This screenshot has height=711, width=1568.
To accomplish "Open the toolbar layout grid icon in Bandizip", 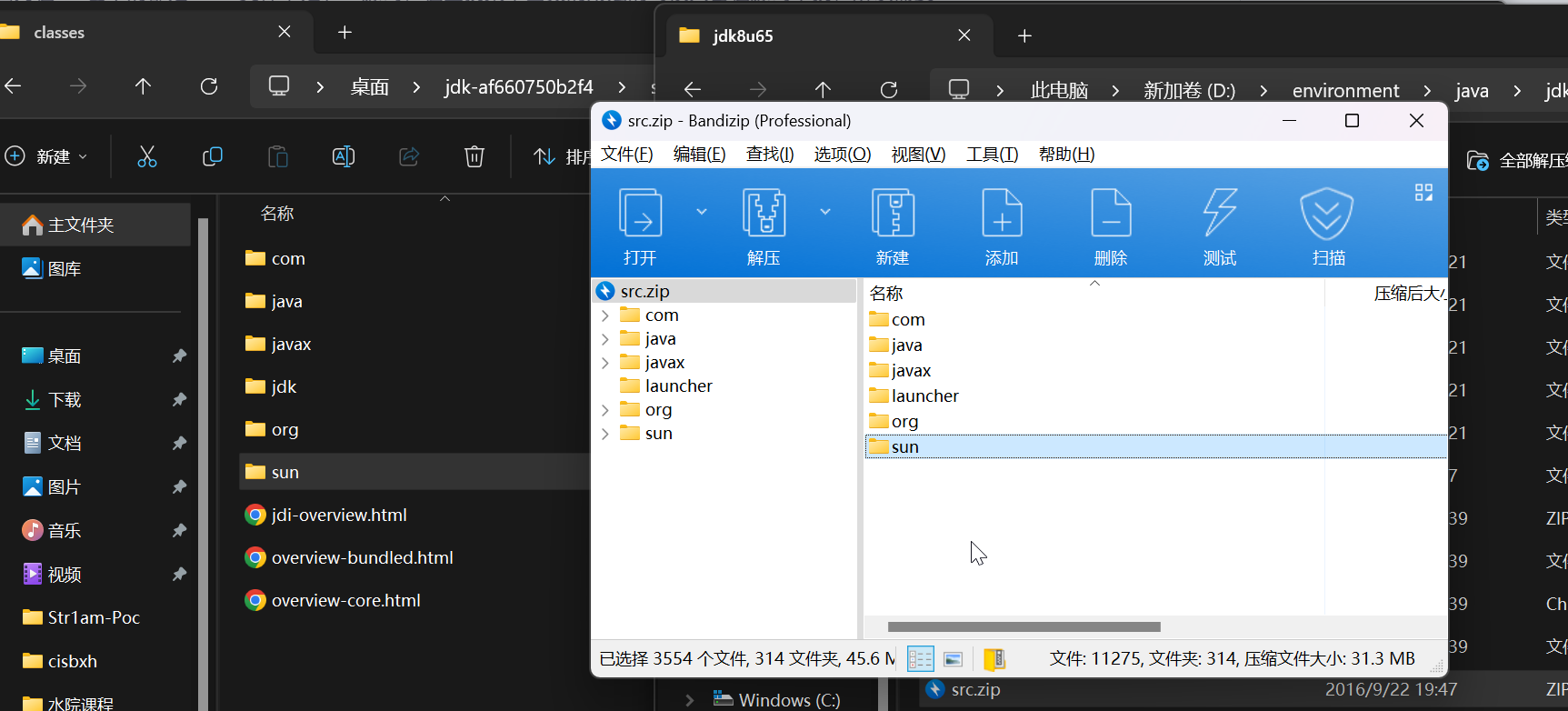I will (x=1423, y=193).
